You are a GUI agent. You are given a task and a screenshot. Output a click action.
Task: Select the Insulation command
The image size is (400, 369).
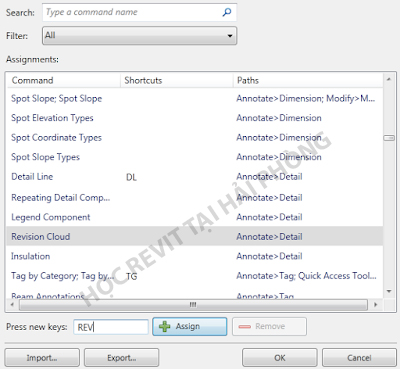[x=30, y=256]
